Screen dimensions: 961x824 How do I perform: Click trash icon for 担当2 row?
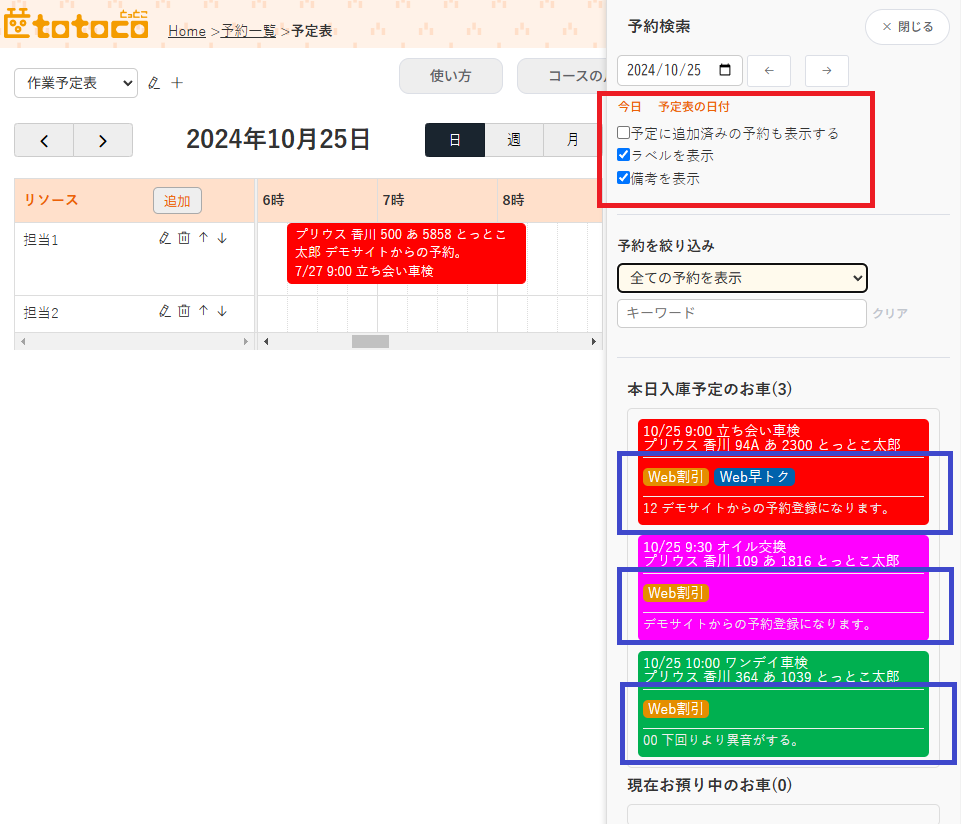click(x=184, y=311)
